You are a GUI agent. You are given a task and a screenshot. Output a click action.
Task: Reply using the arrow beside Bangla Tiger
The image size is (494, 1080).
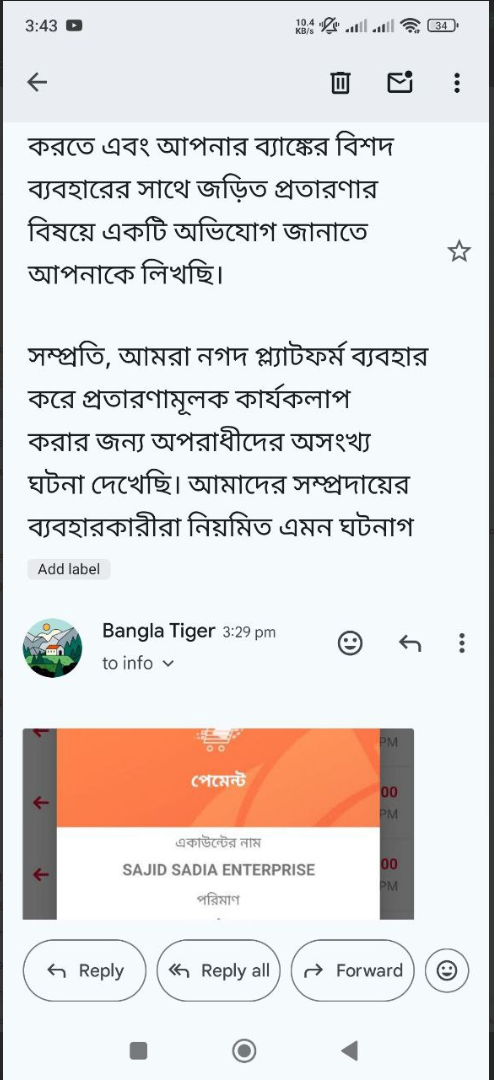[x=410, y=643]
